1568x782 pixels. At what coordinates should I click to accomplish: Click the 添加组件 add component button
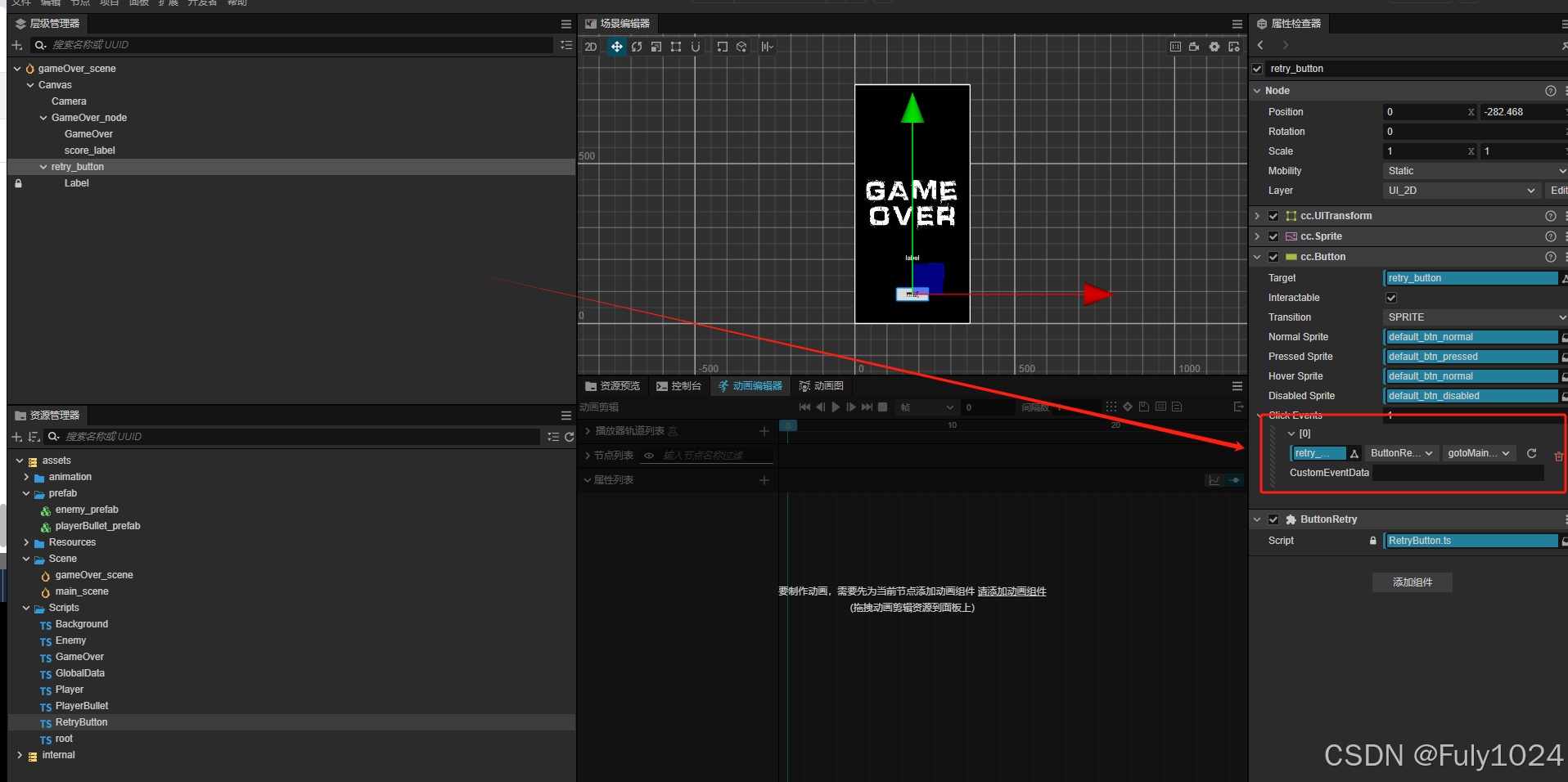[x=1412, y=582]
